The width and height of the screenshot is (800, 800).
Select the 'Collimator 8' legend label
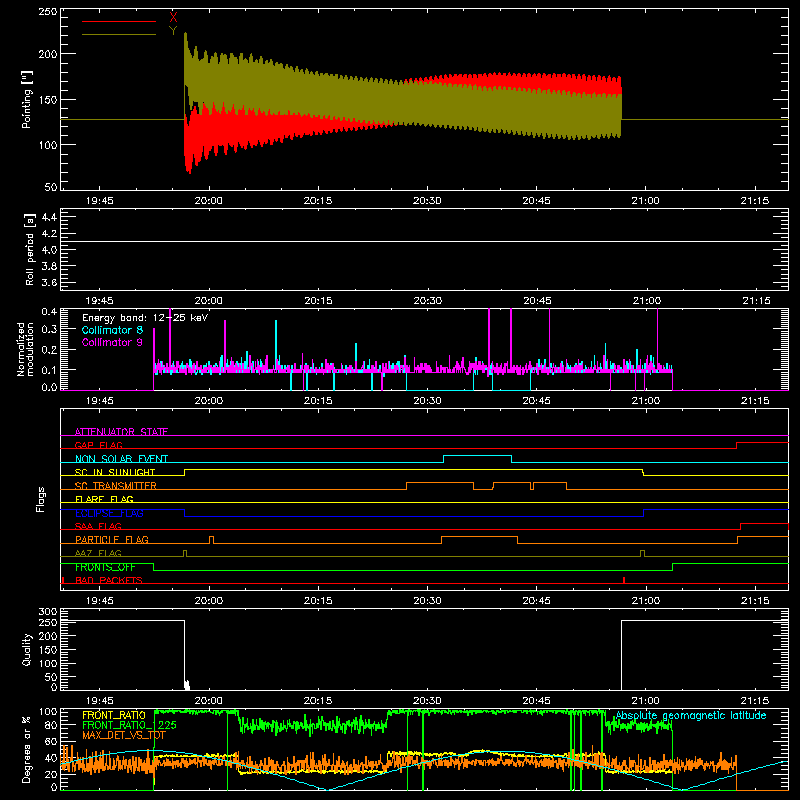point(112,330)
